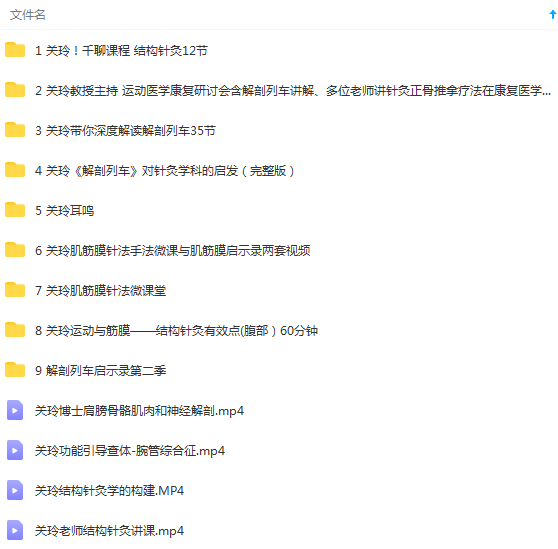
Task: Open folder 1 关玲！千聊课程 结构针灸12节
Action: tap(121, 51)
